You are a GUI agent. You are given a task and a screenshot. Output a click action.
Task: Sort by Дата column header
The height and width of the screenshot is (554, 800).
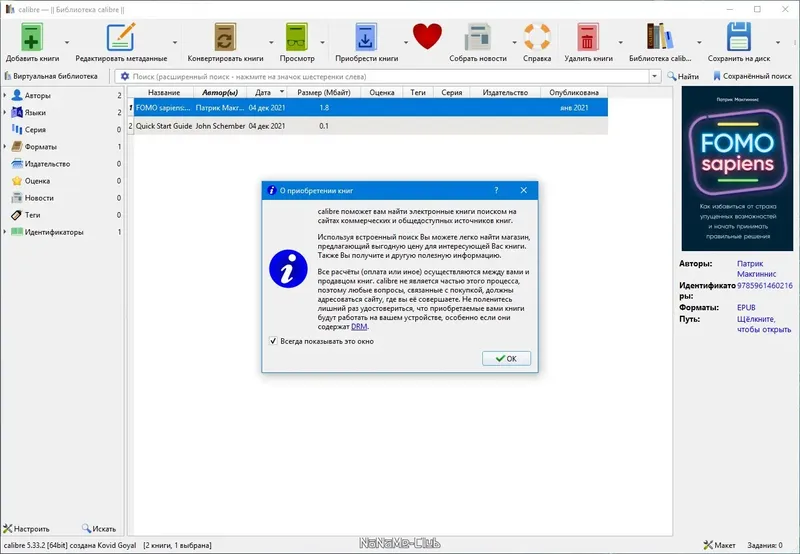point(266,92)
